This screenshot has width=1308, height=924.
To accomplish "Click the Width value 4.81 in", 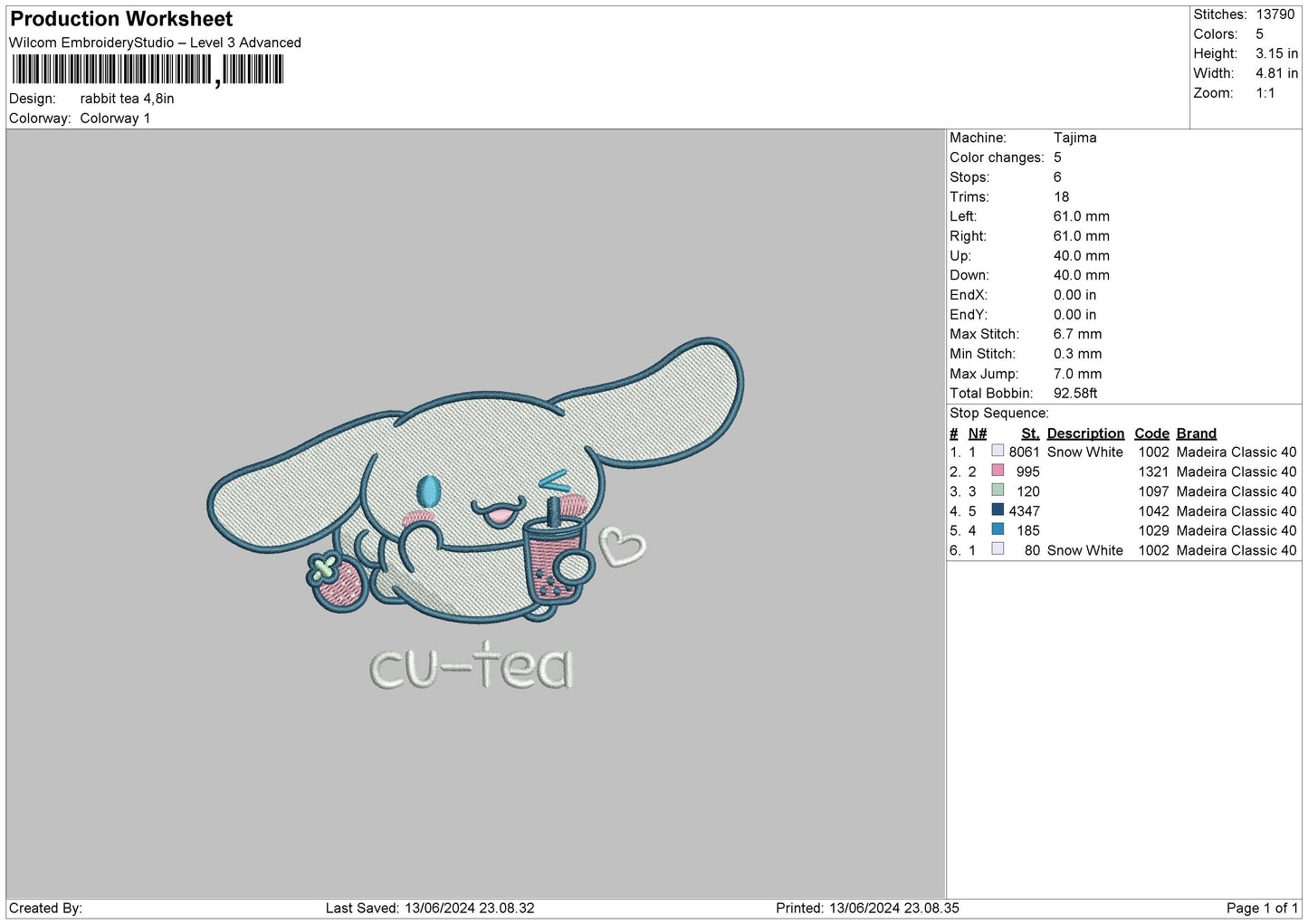I will [x=1276, y=73].
